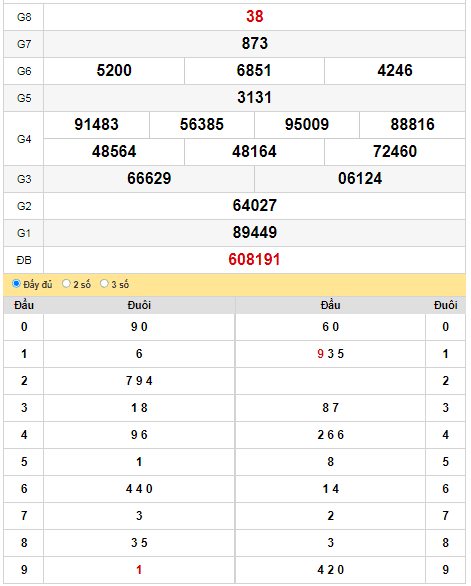This screenshot has height=586, width=471.
Task: Click the G2 number 64027
Action: pos(255,205)
